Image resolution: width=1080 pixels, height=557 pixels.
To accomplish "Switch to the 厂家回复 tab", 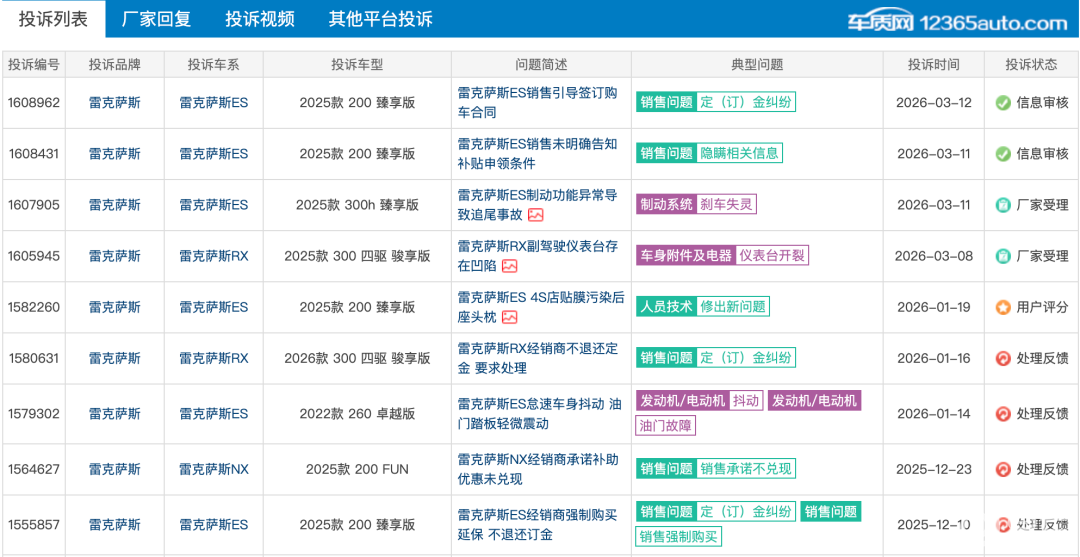I will 156,19.
